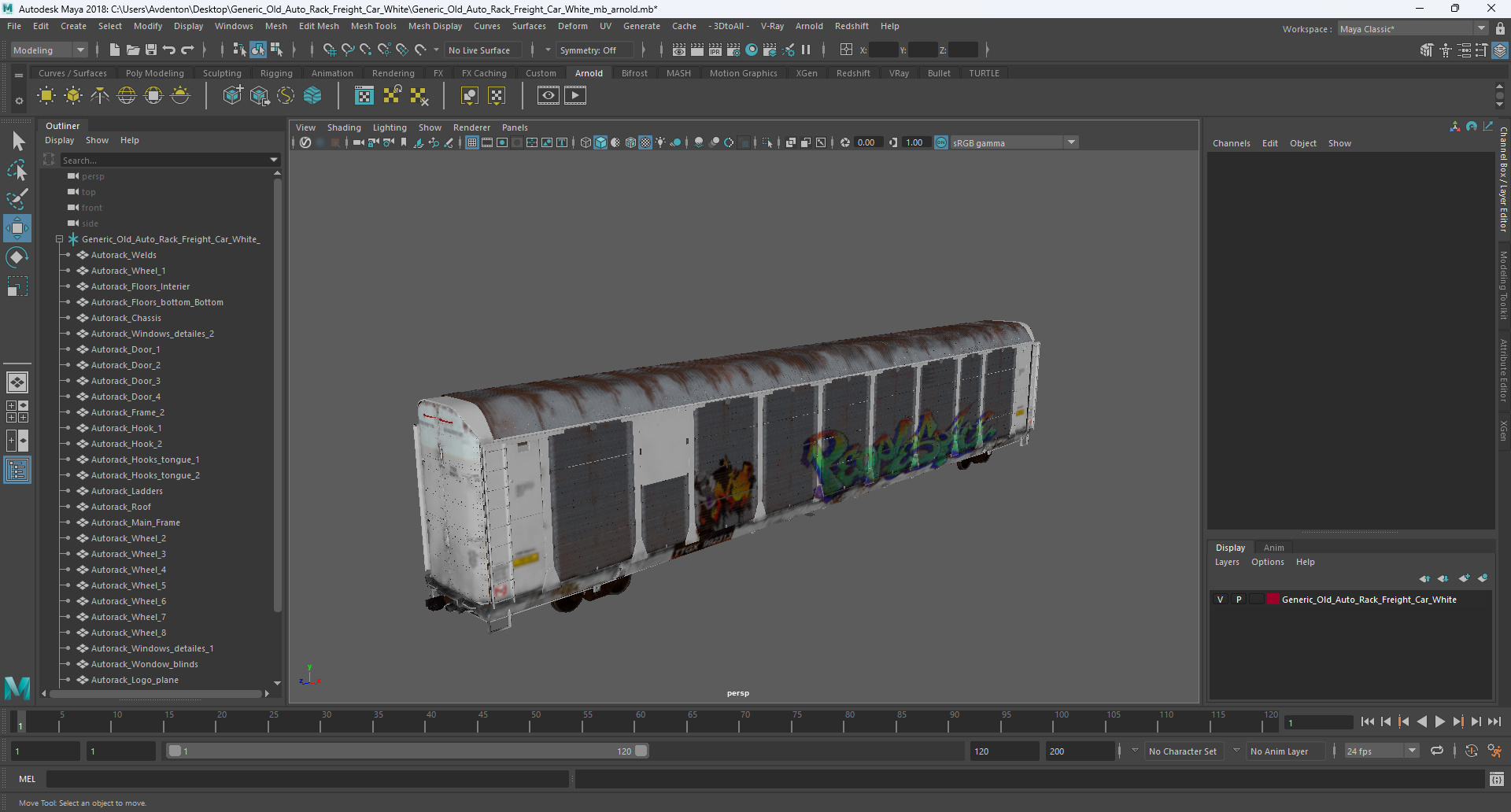Click the Save Scene icon
Screen dimensions: 1511x812
click(x=151, y=50)
